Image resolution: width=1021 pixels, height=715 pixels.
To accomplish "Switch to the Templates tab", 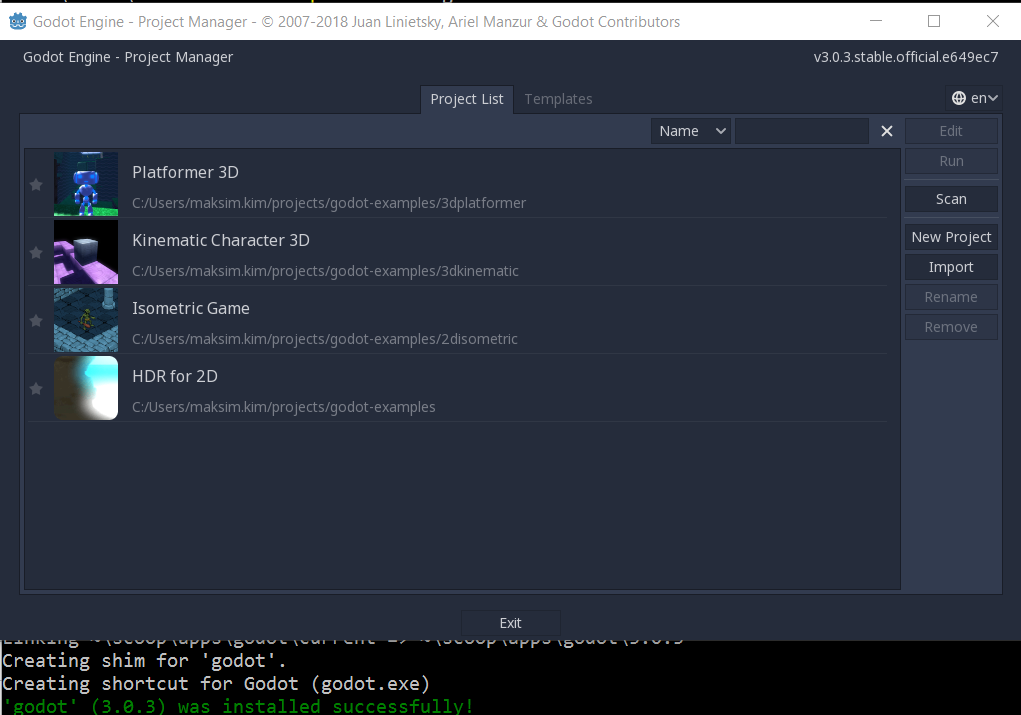I will [x=559, y=99].
